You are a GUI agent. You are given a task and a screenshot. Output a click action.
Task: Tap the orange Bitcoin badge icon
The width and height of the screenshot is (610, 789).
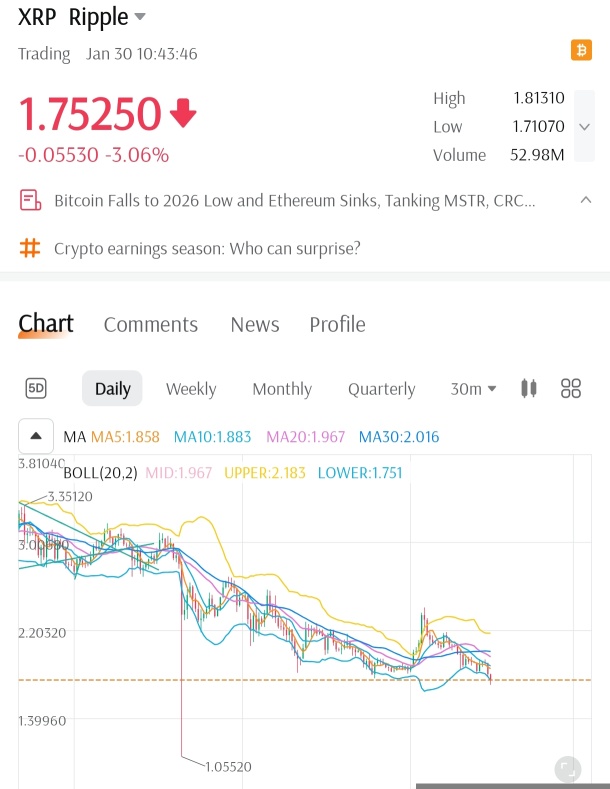pyautogui.click(x=581, y=50)
